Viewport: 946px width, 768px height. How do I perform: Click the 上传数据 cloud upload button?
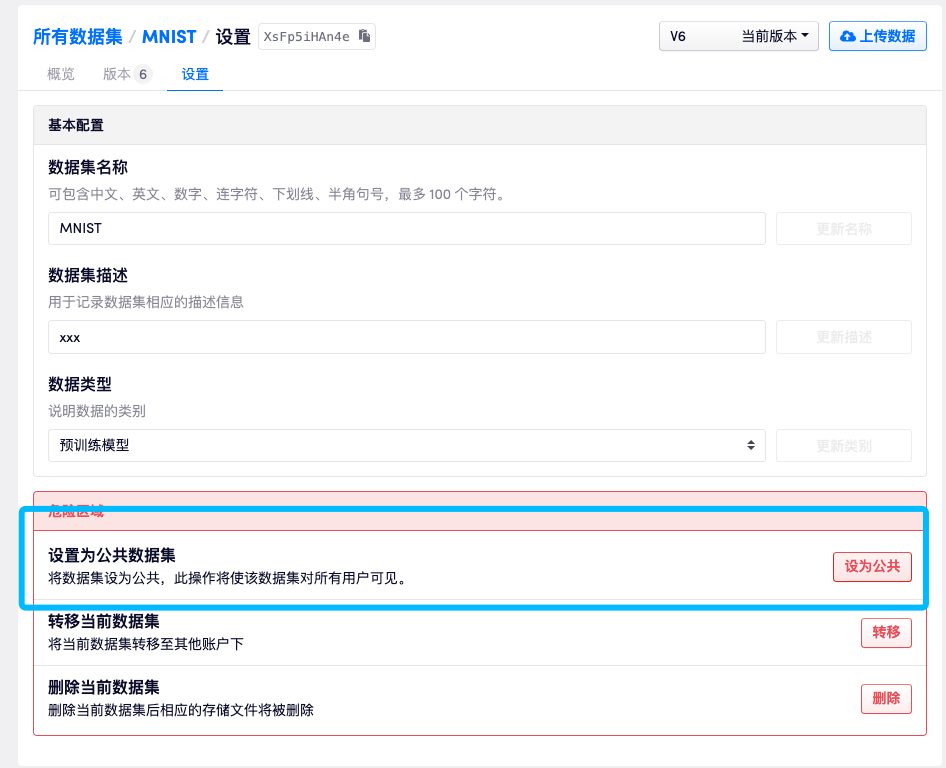click(x=877, y=36)
